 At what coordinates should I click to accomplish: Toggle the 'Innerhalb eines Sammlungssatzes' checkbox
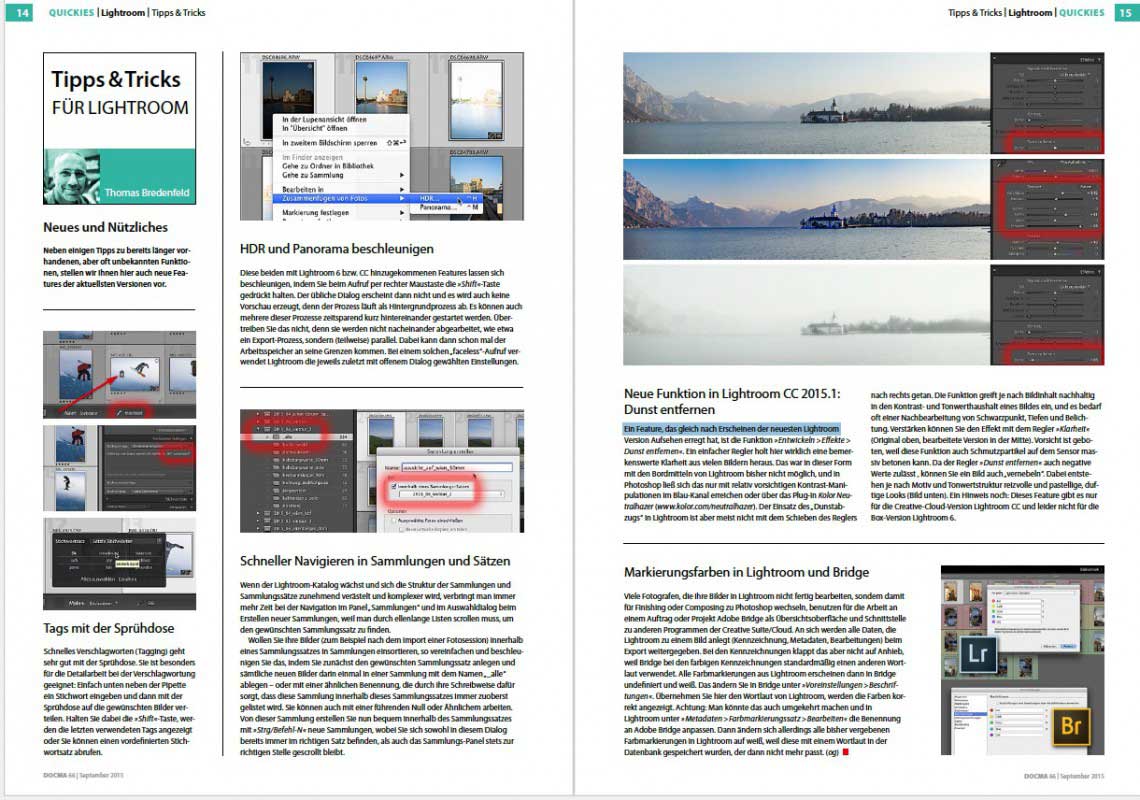[x=394, y=486]
